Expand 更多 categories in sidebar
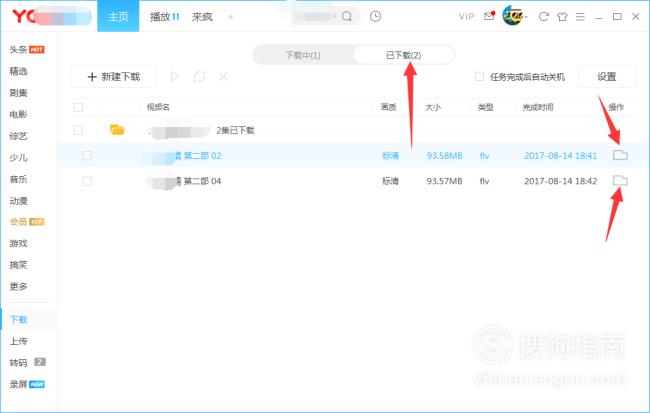Image resolution: width=650 pixels, height=413 pixels. click(19, 286)
